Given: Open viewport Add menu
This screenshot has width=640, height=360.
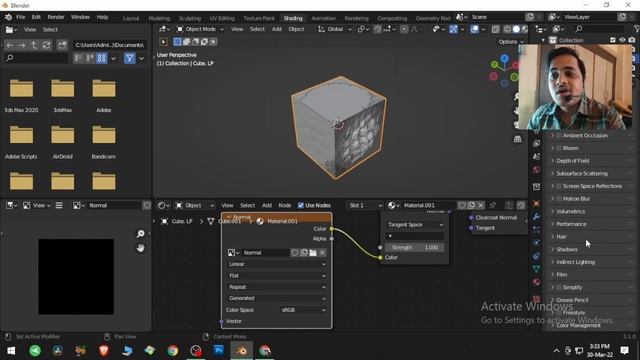Looking at the screenshot, I should 277,29.
